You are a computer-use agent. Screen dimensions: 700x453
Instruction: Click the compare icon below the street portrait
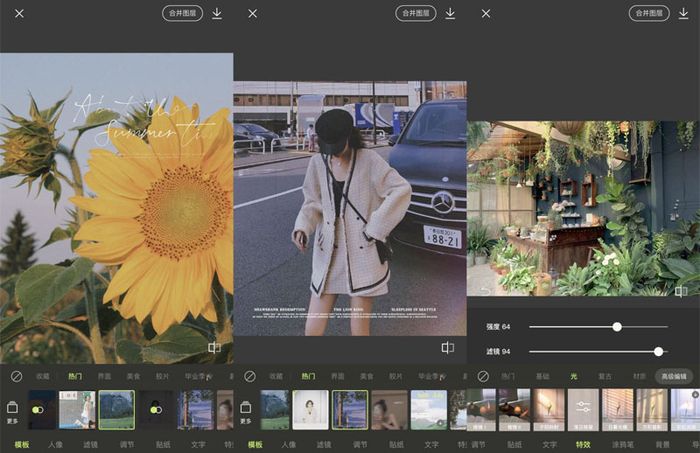[x=448, y=347]
